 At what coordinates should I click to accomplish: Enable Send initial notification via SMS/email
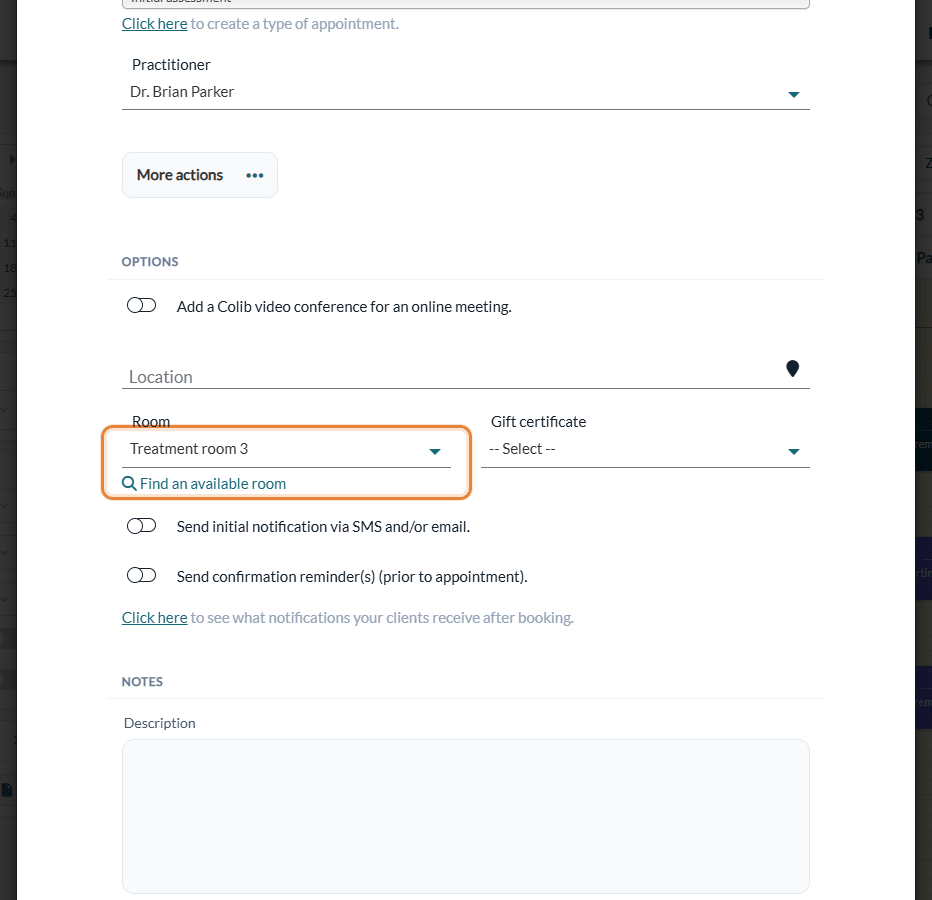tap(141, 526)
